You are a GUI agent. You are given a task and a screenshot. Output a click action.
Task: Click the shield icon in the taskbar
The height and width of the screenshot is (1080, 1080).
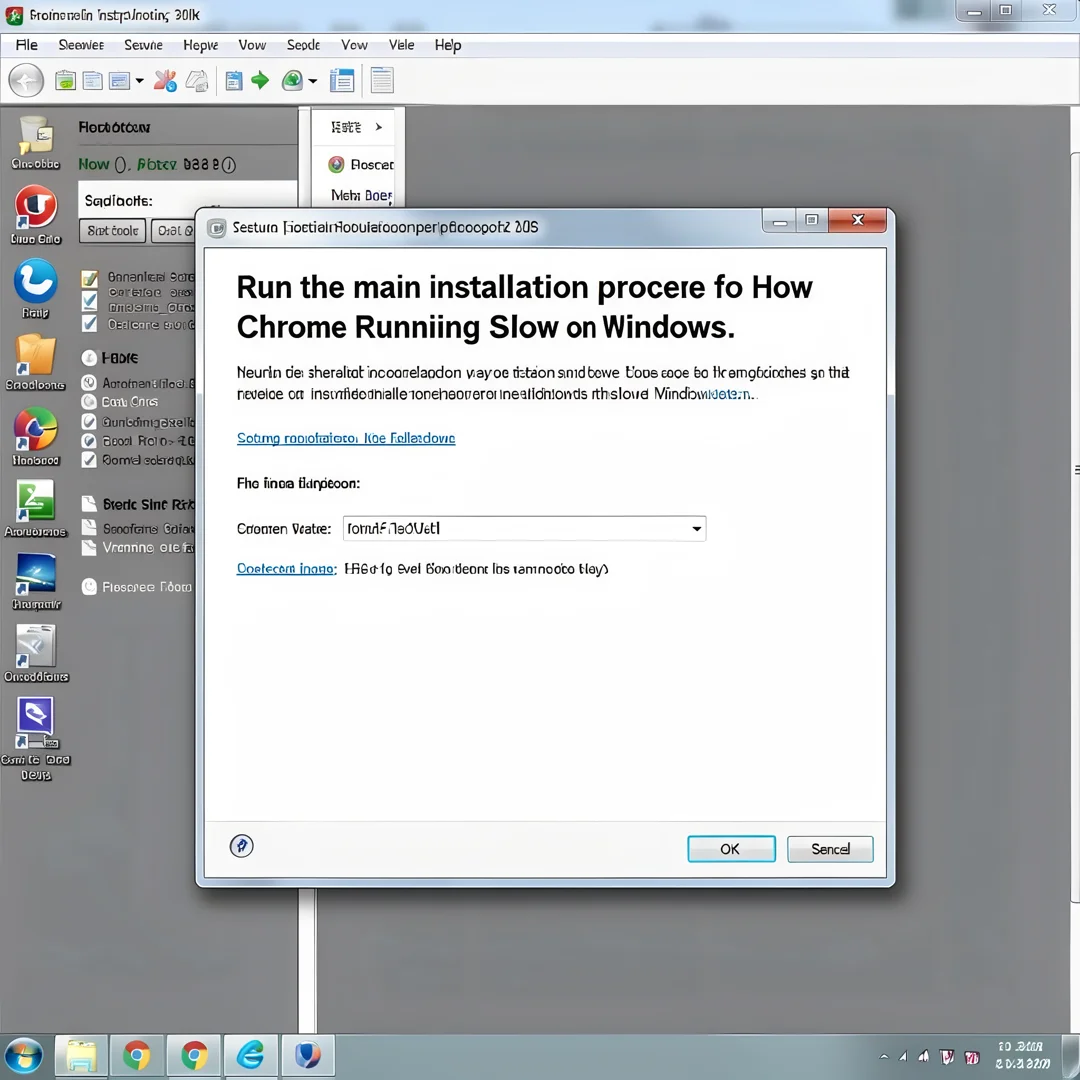[x=308, y=1055]
